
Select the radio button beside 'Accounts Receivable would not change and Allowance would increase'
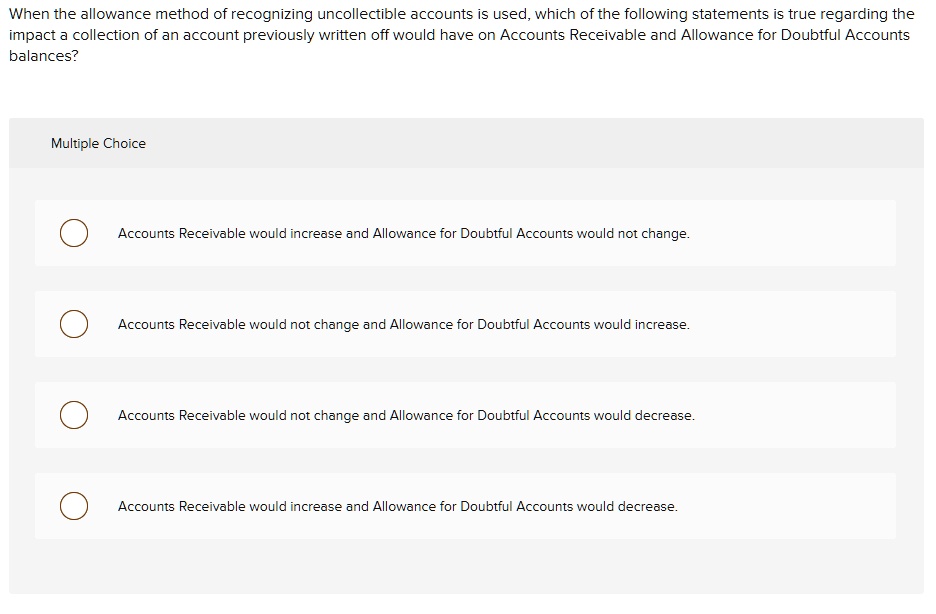click(73, 324)
